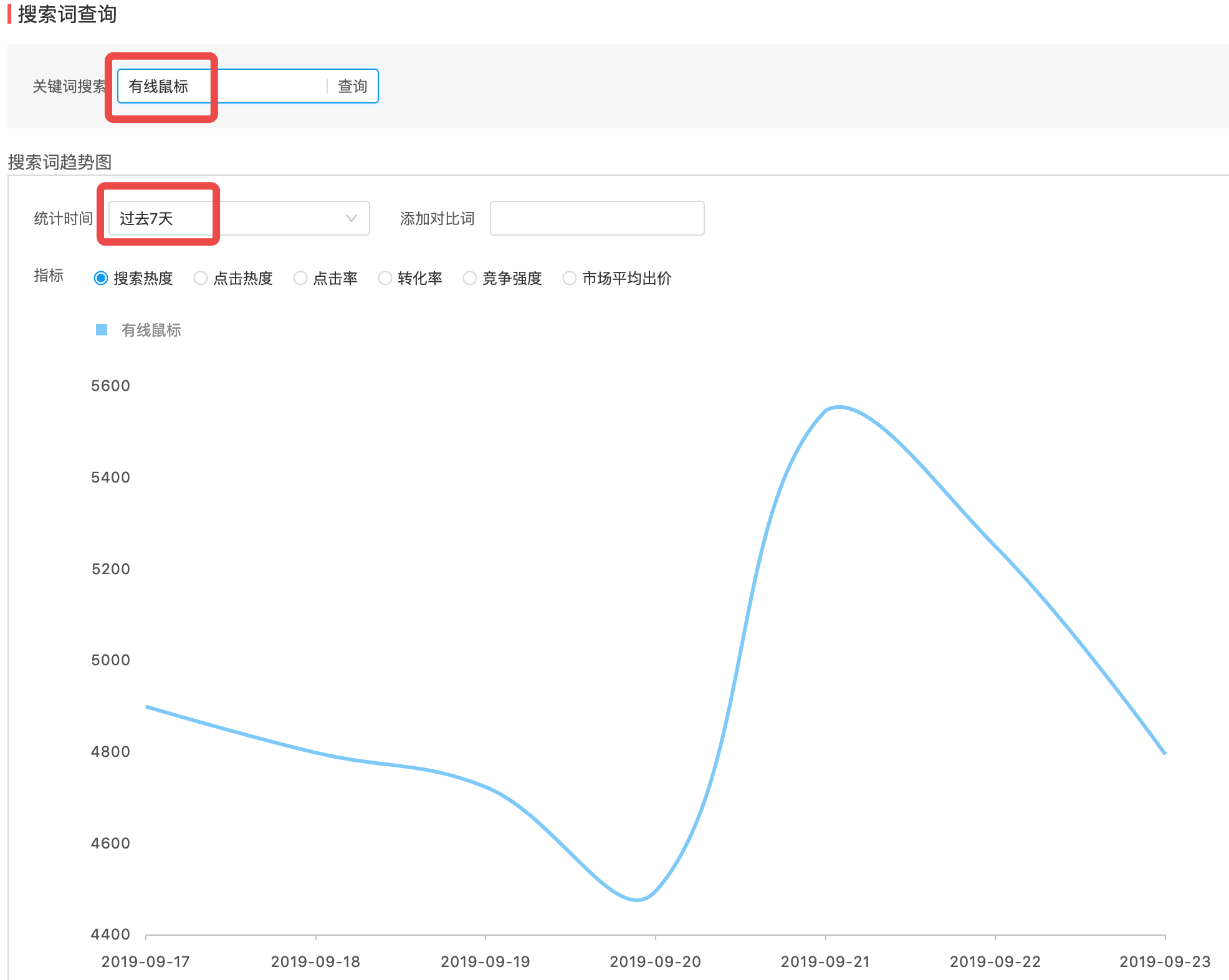The height and width of the screenshot is (980, 1229).
Task: Click the 4400 y-axis value
Action: (111, 934)
